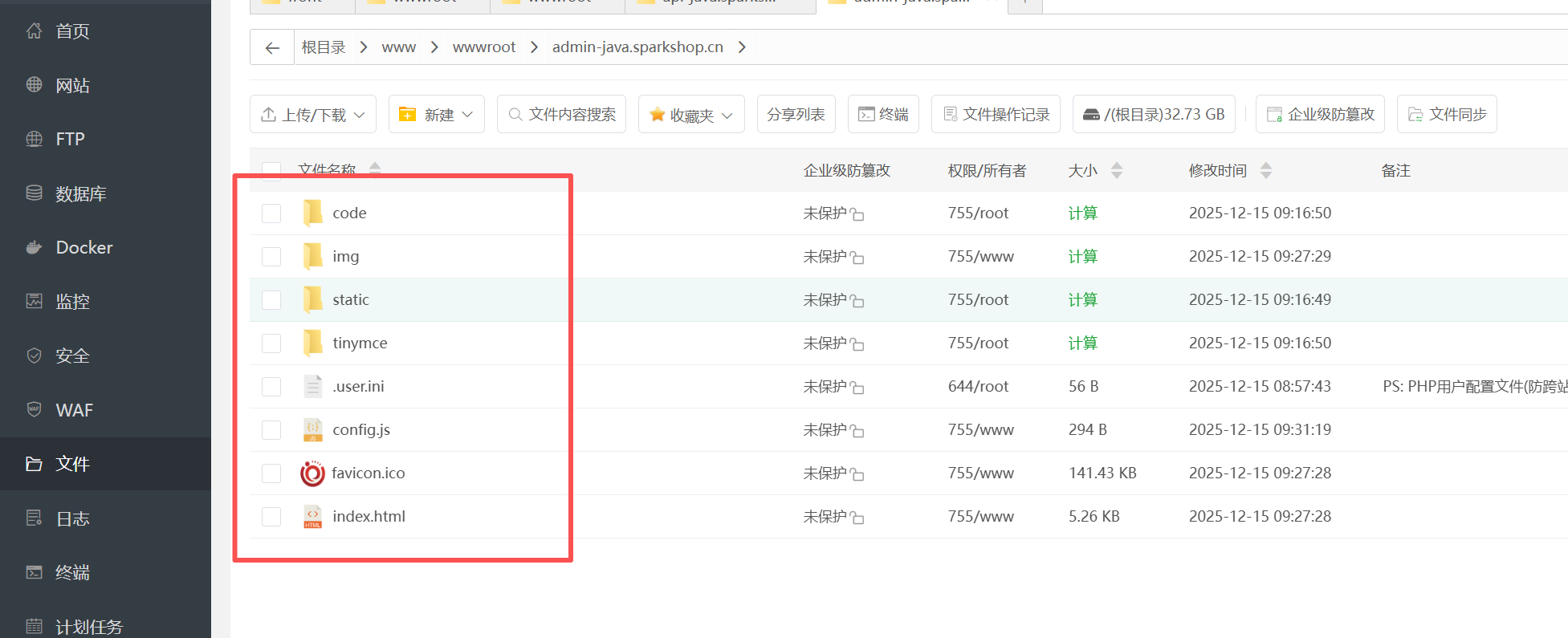Check the box for tinymce folder
Image resolution: width=1568 pixels, height=638 pixels.
click(x=271, y=343)
